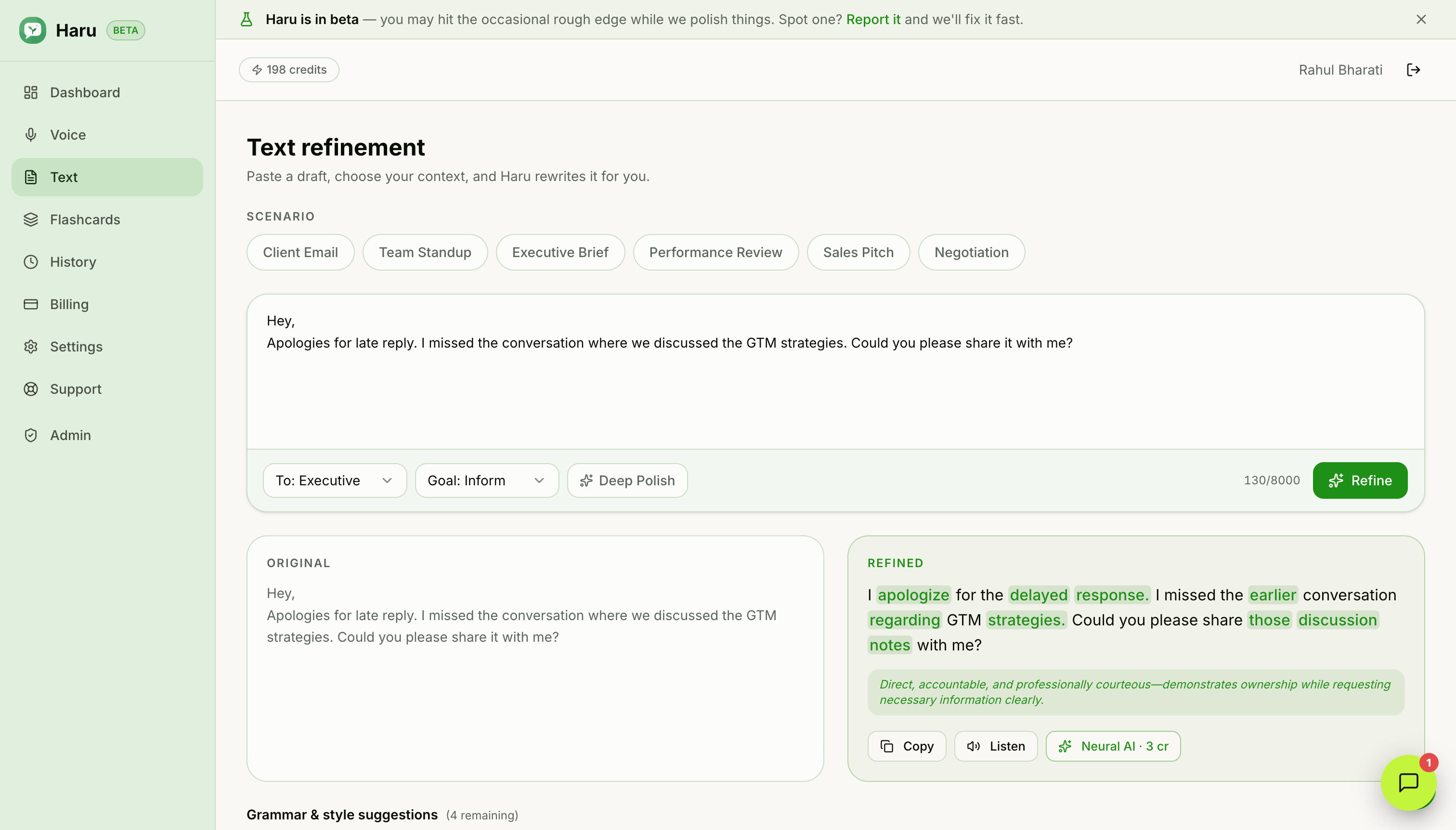The height and width of the screenshot is (830, 1456).
Task: Click the Neural AI sparkle icon
Action: point(1065,746)
